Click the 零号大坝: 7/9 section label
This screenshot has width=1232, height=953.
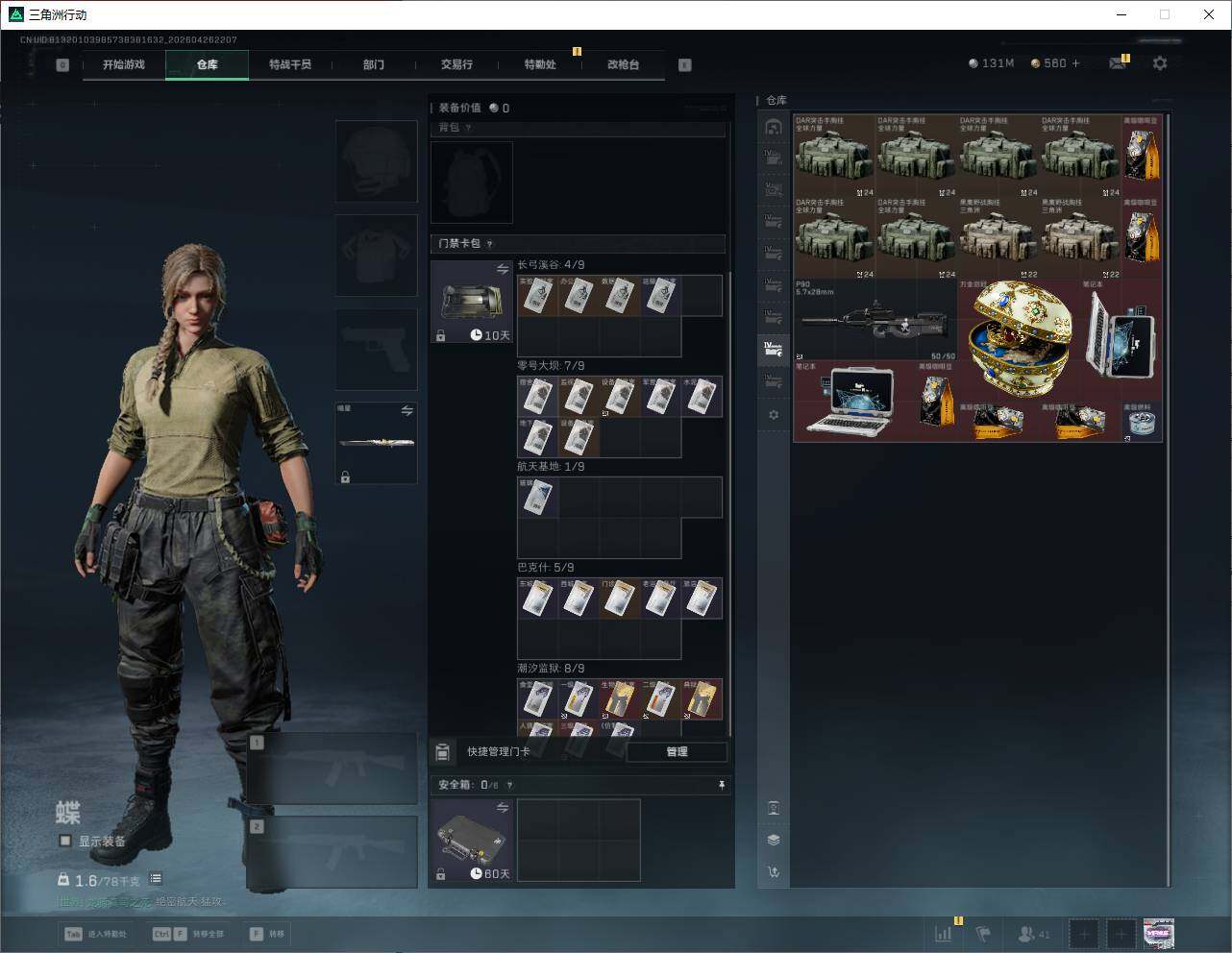pyautogui.click(x=551, y=366)
